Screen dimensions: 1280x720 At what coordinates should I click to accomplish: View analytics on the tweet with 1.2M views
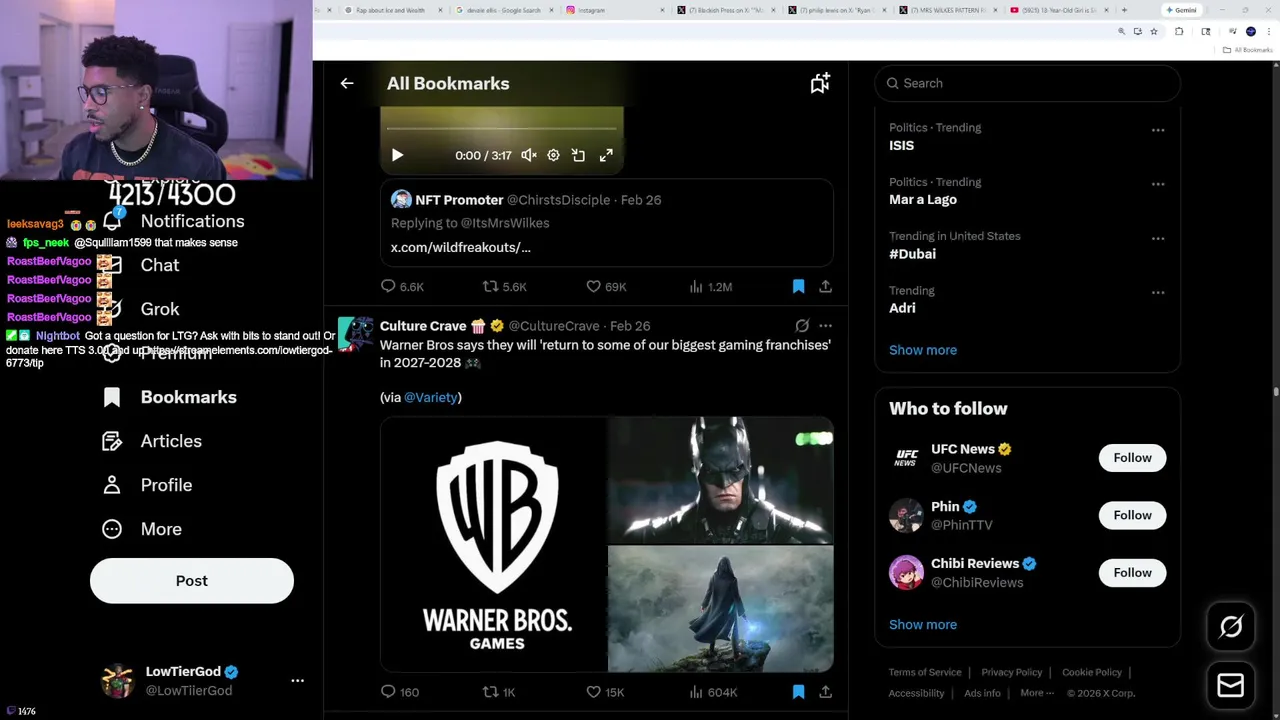710,286
